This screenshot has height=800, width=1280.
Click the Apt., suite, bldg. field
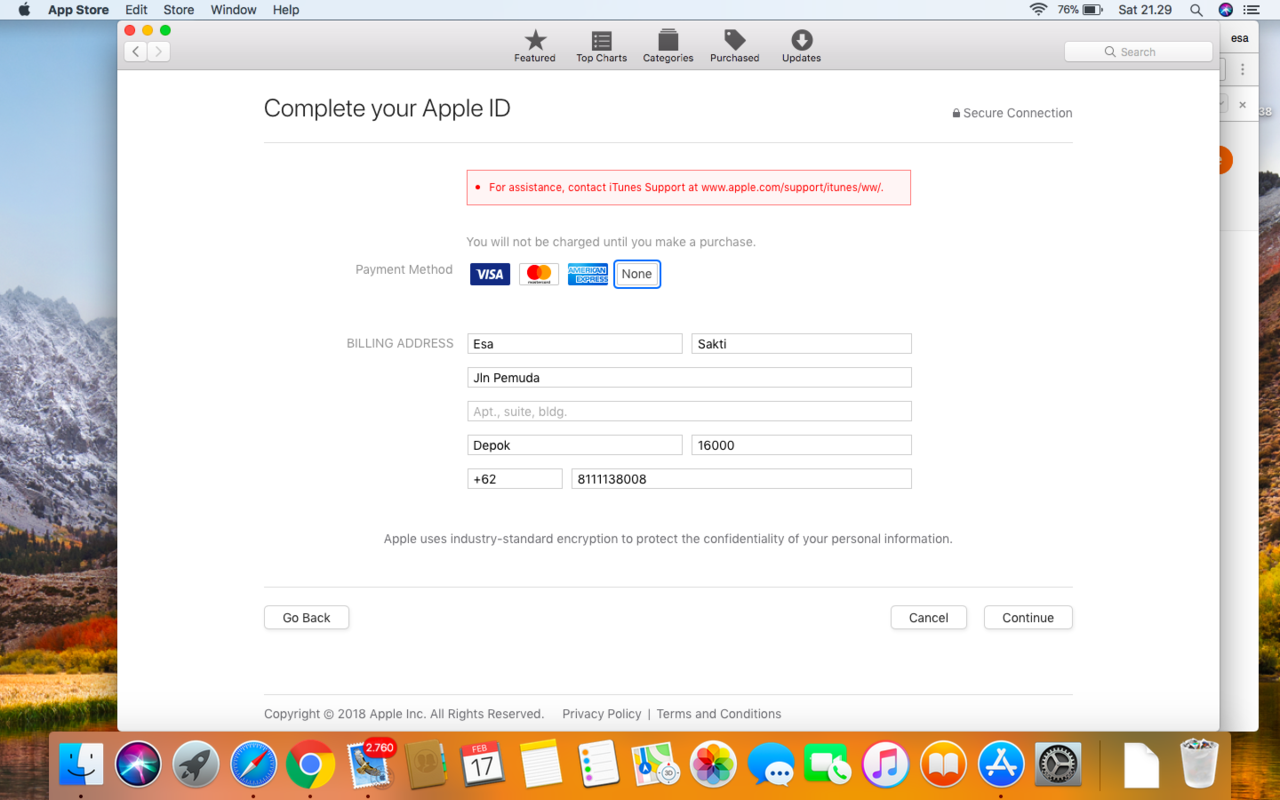coord(689,411)
